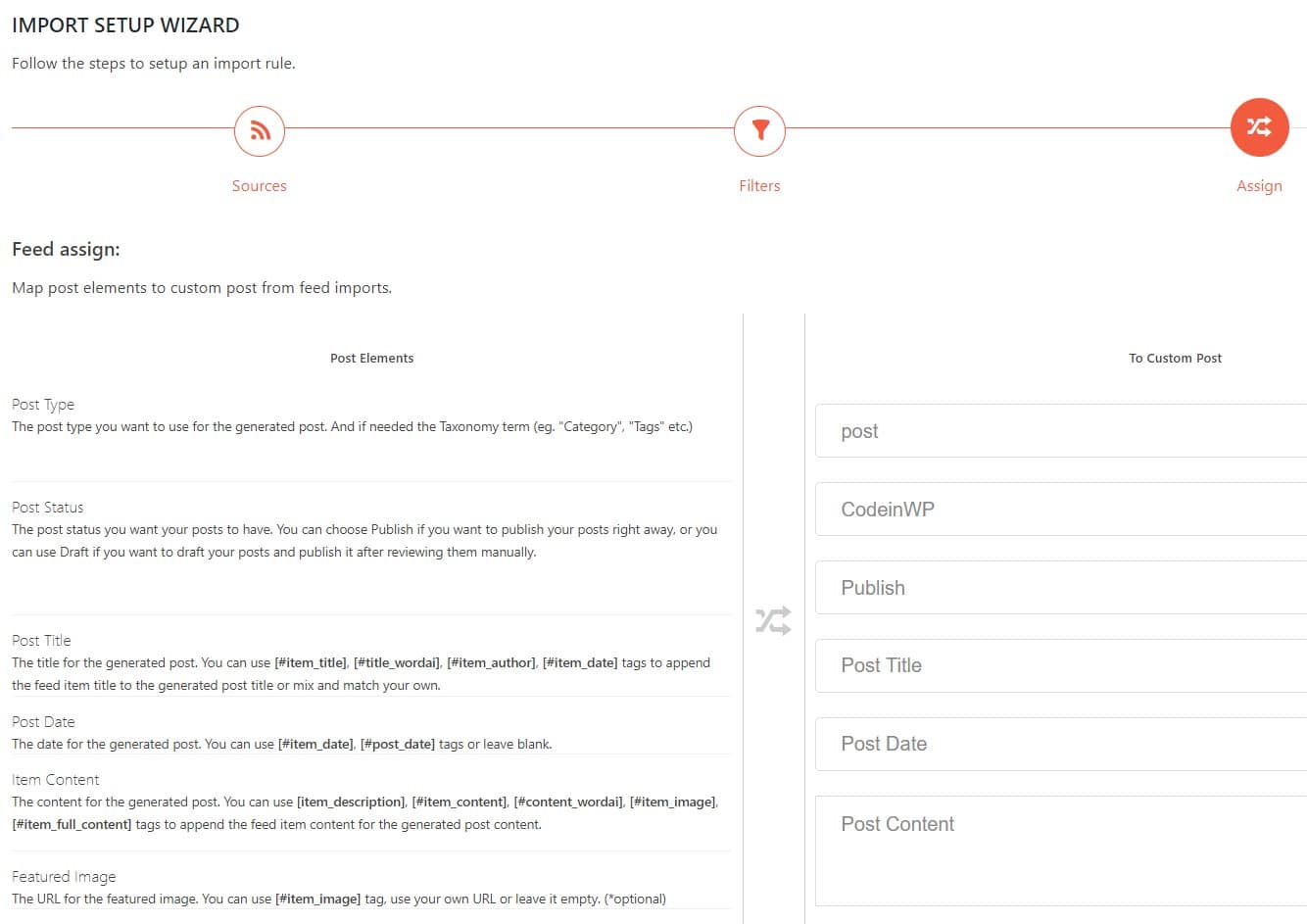1307x924 pixels.
Task: Click the Item Content element heading
Action: click(x=56, y=780)
